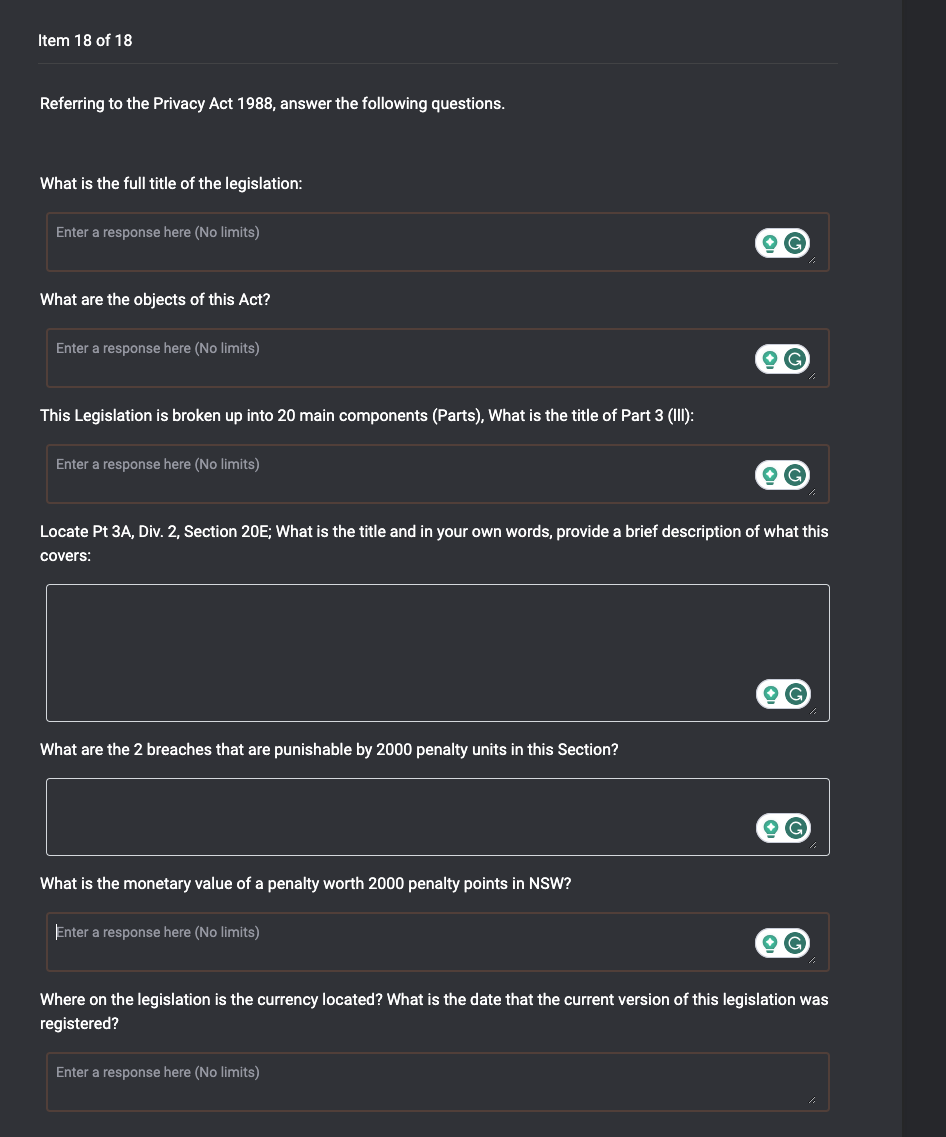Open lightbulb hints in the Section 20E description box
946x1137 pixels.
[770, 693]
